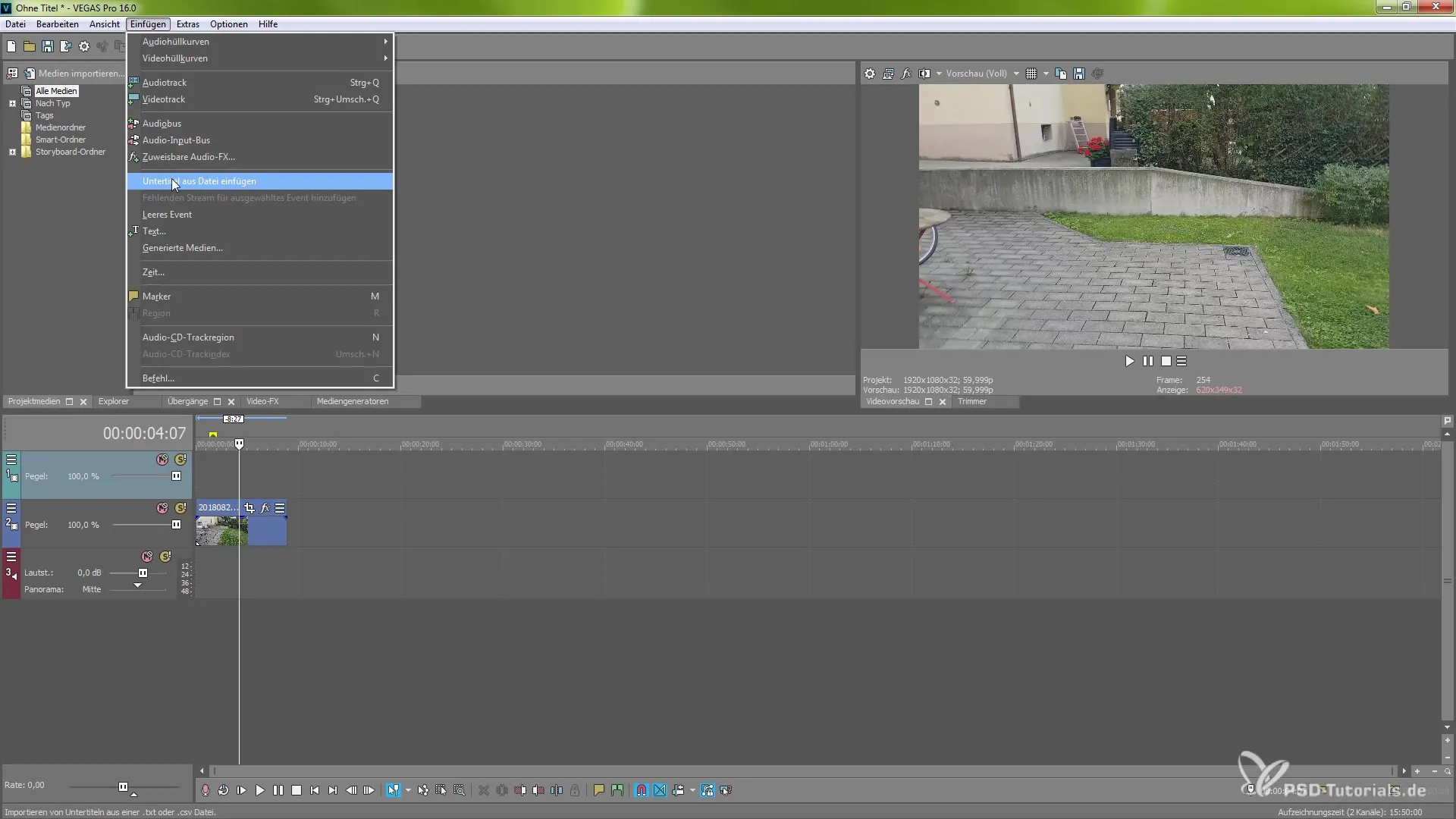Mute video track 2
This screenshot has height=819, width=1456.
pyautogui.click(x=162, y=508)
